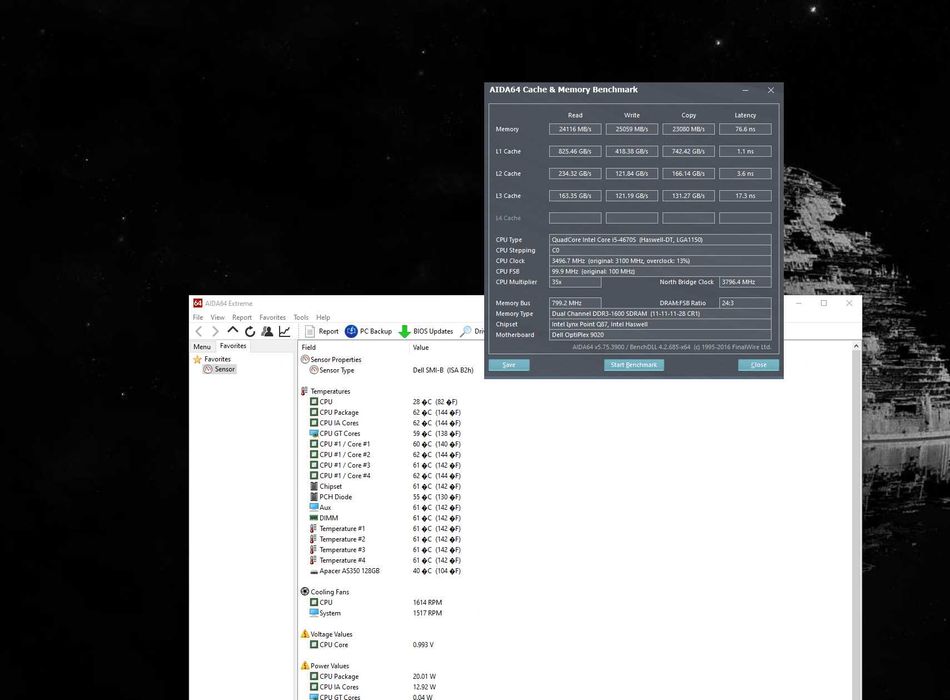Image resolution: width=950 pixels, height=700 pixels.
Task: Select CPU #1 / Core #4 row
Action: pyautogui.click(x=385, y=476)
